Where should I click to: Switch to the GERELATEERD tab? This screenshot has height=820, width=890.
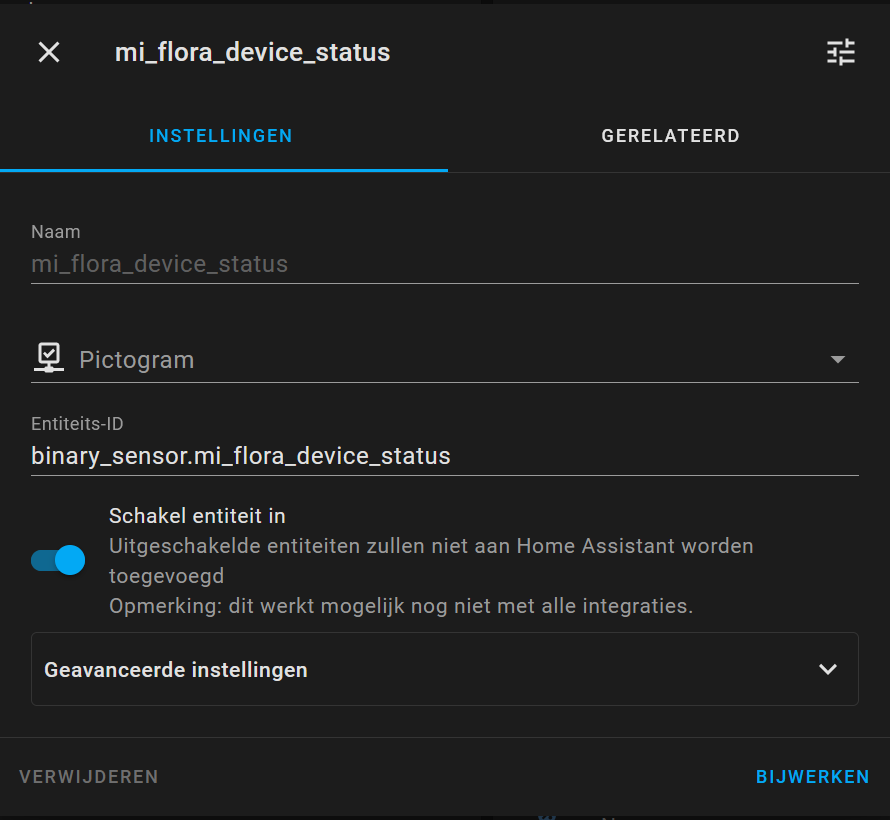[670, 136]
